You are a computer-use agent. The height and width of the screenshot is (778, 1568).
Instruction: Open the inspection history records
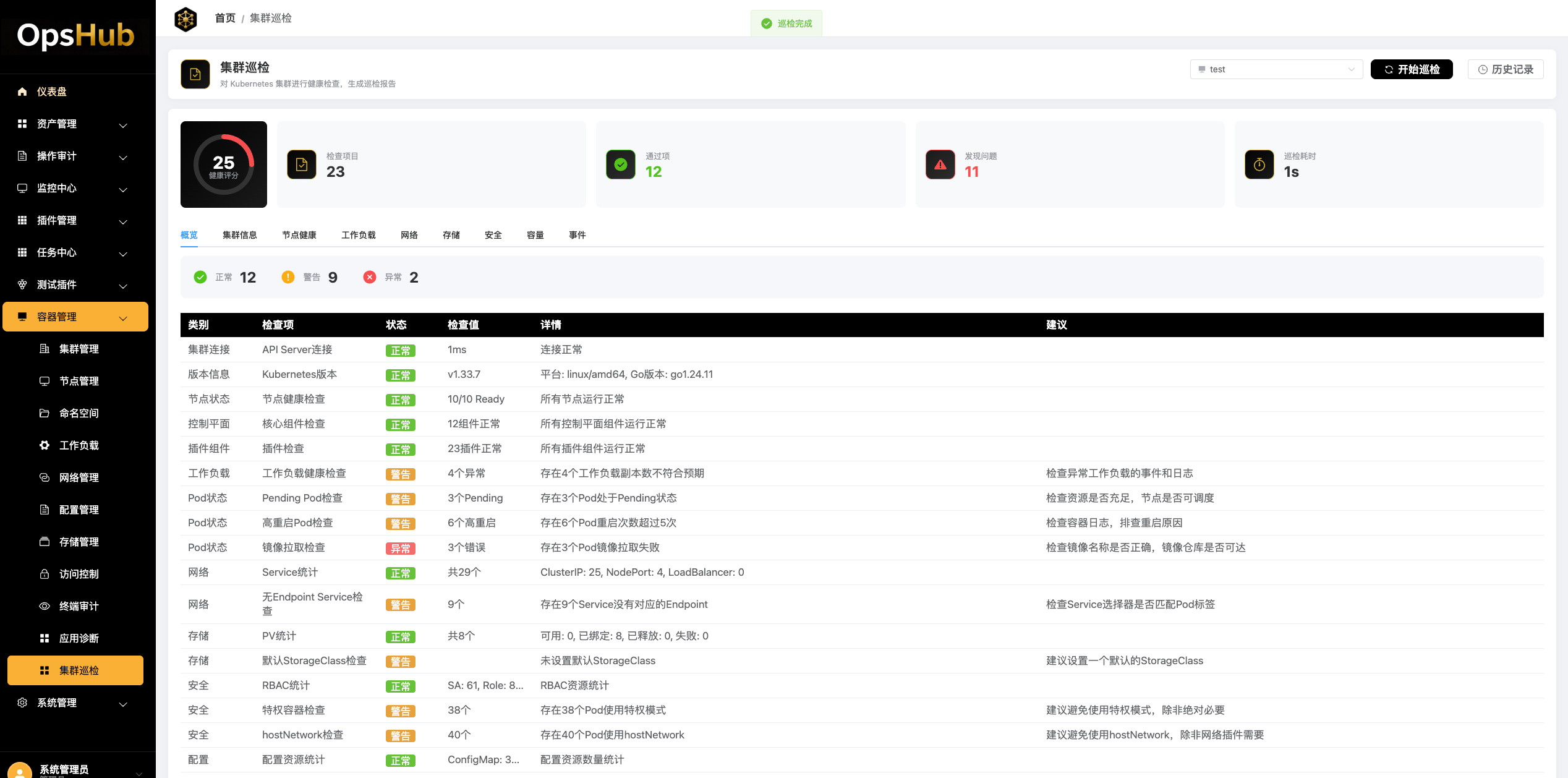pyautogui.click(x=1505, y=69)
